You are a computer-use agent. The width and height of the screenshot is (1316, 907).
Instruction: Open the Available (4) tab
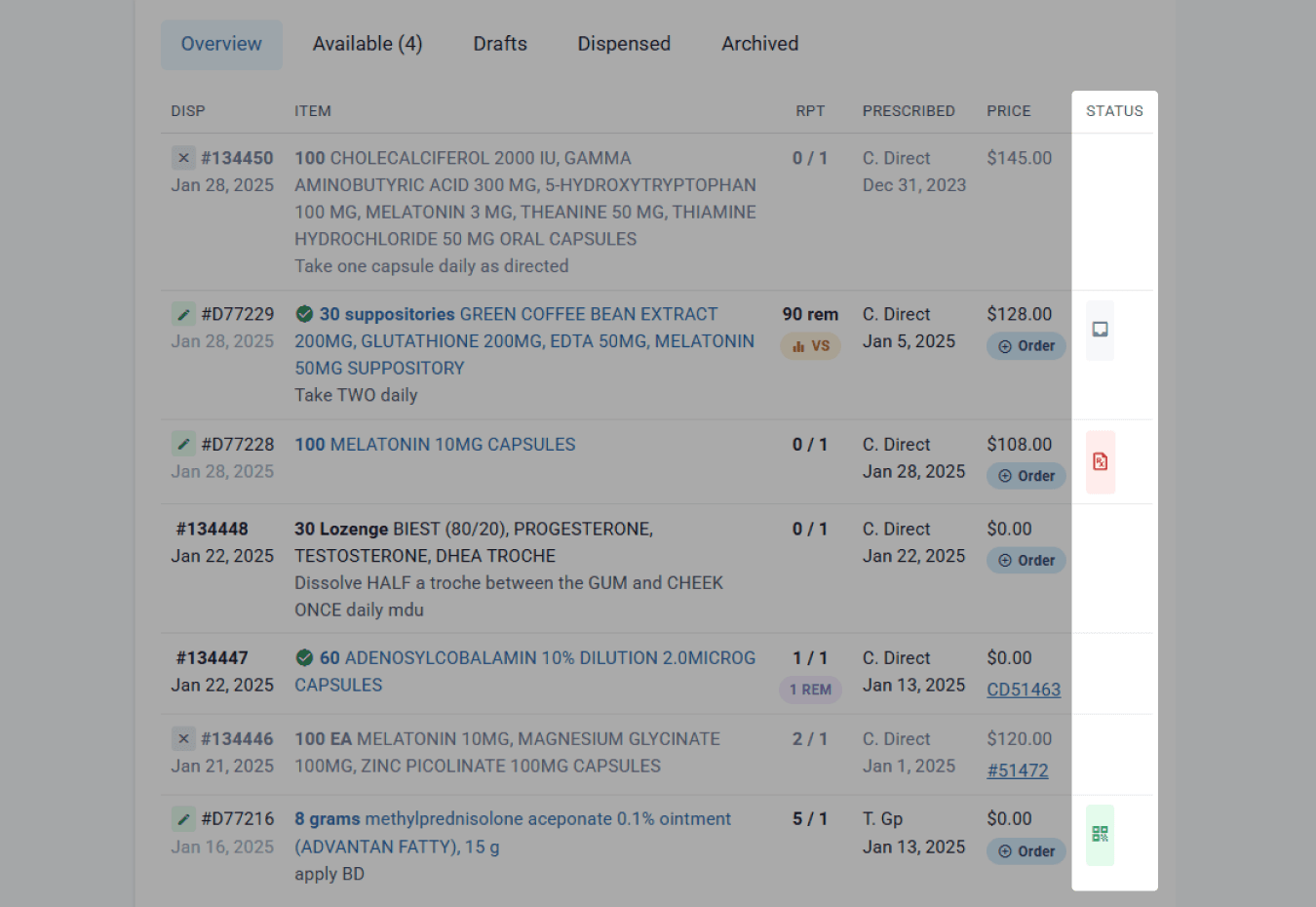click(368, 44)
